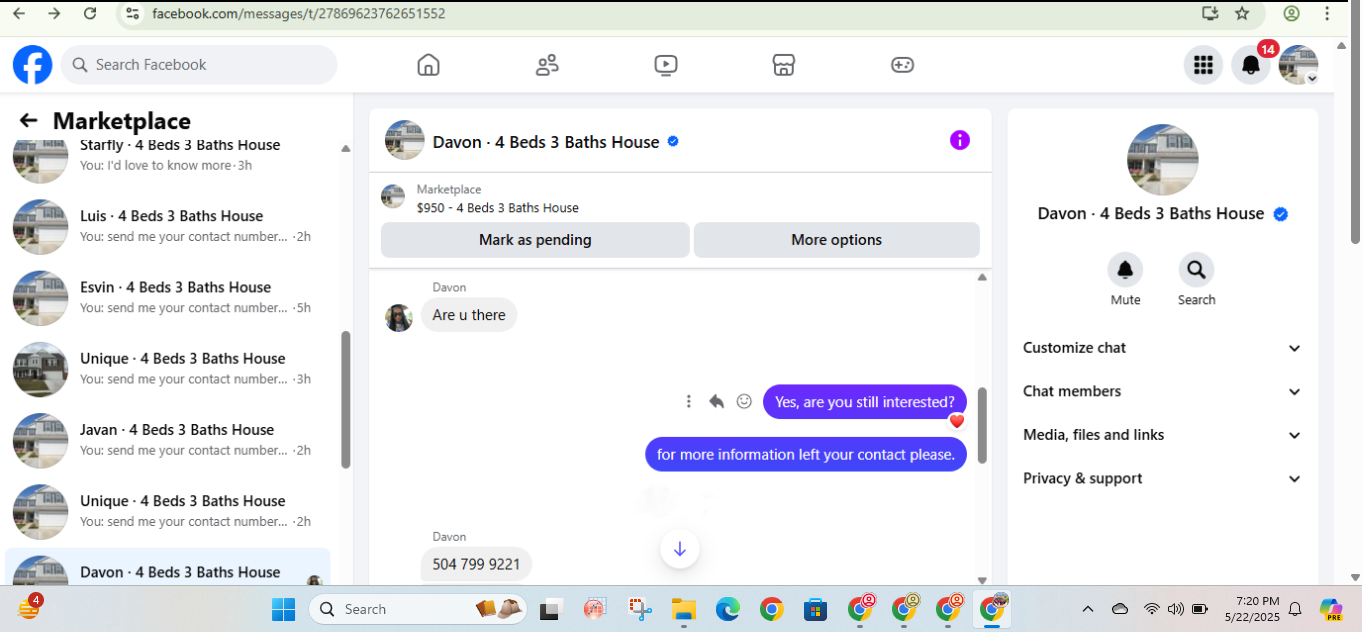This screenshot has height=632, width=1362.
Task: Open the Copilot icon in taskbar
Action: (x=1331, y=609)
